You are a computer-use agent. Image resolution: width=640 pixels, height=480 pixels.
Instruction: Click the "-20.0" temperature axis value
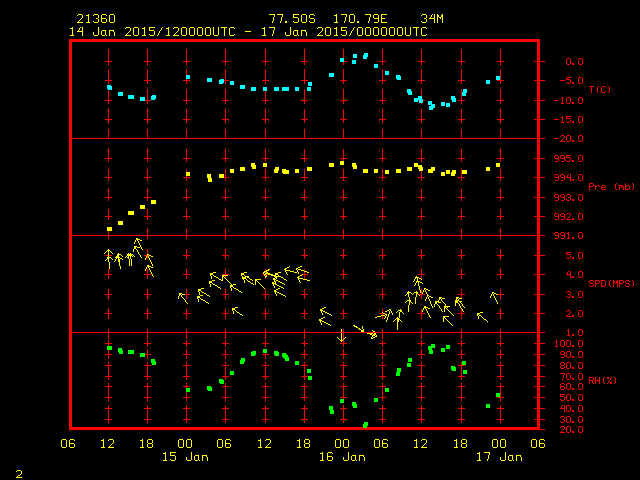pyautogui.click(x=569, y=139)
